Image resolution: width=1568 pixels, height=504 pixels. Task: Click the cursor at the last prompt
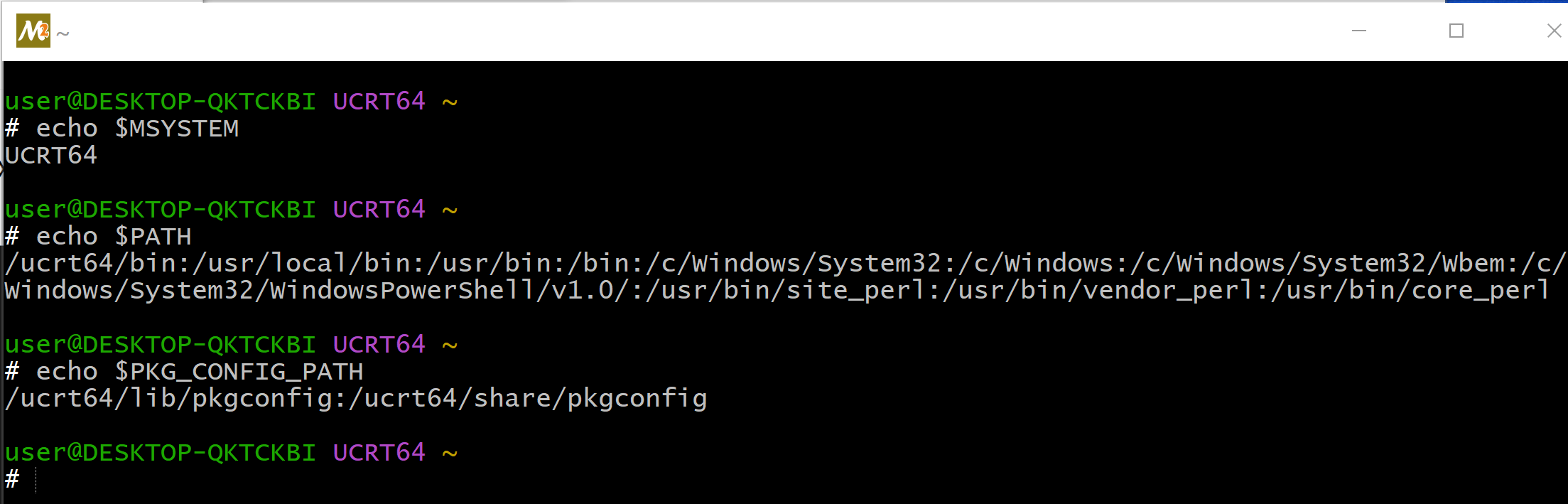coord(36,480)
